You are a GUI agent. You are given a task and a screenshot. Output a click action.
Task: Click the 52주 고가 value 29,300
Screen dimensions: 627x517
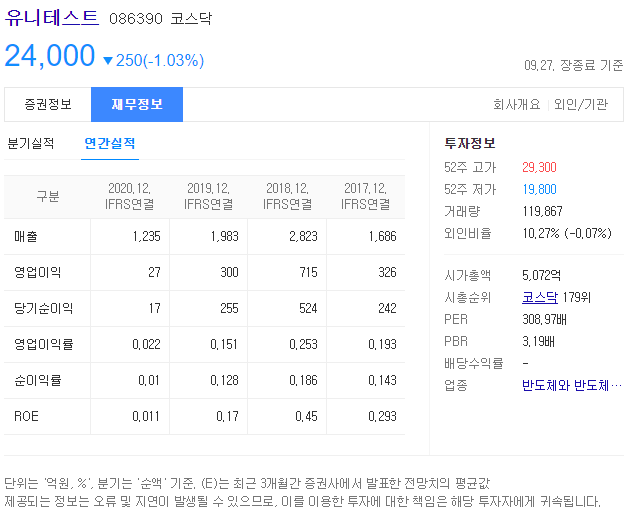(539, 167)
